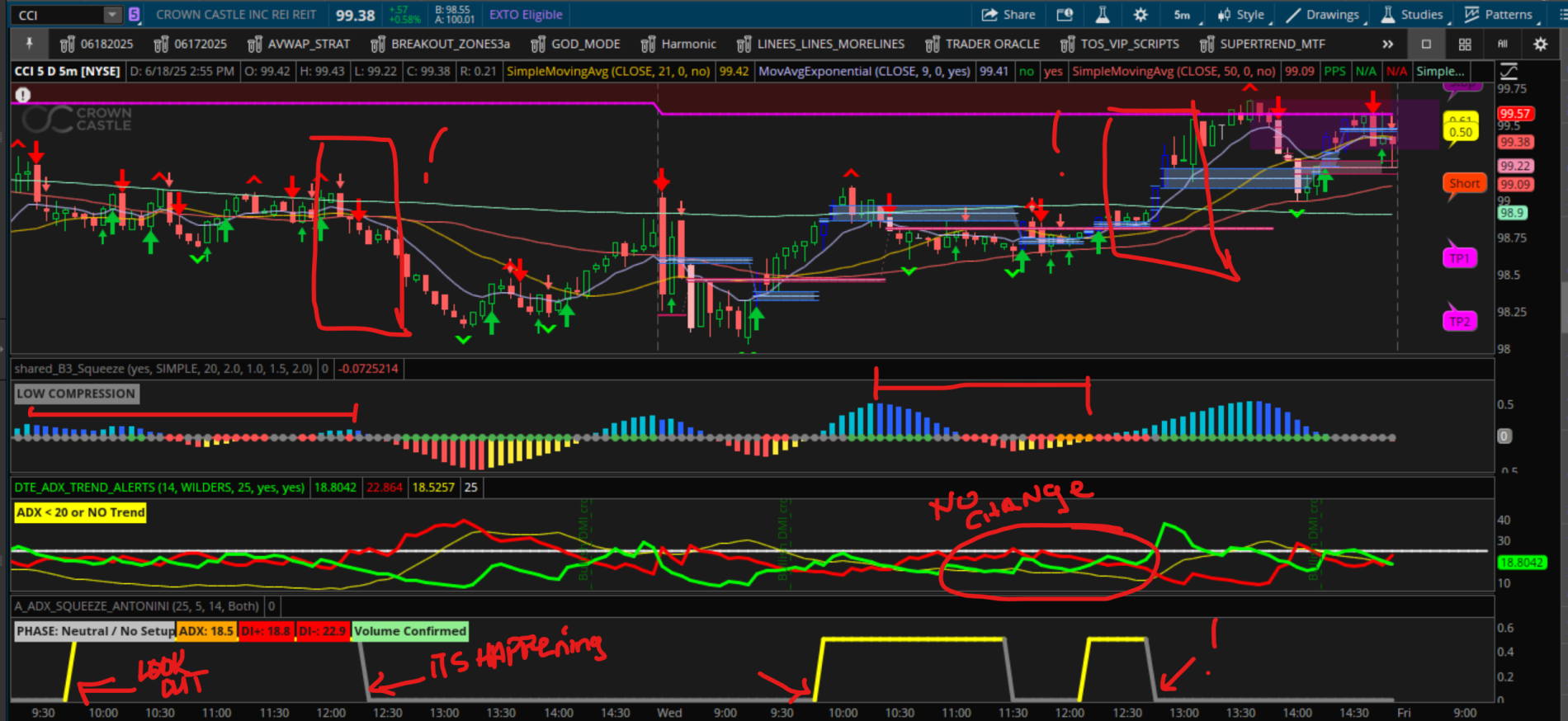Click the Share button
Image resolution: width=1568 pixels, height=721 pixels.
coord(1008,15)
